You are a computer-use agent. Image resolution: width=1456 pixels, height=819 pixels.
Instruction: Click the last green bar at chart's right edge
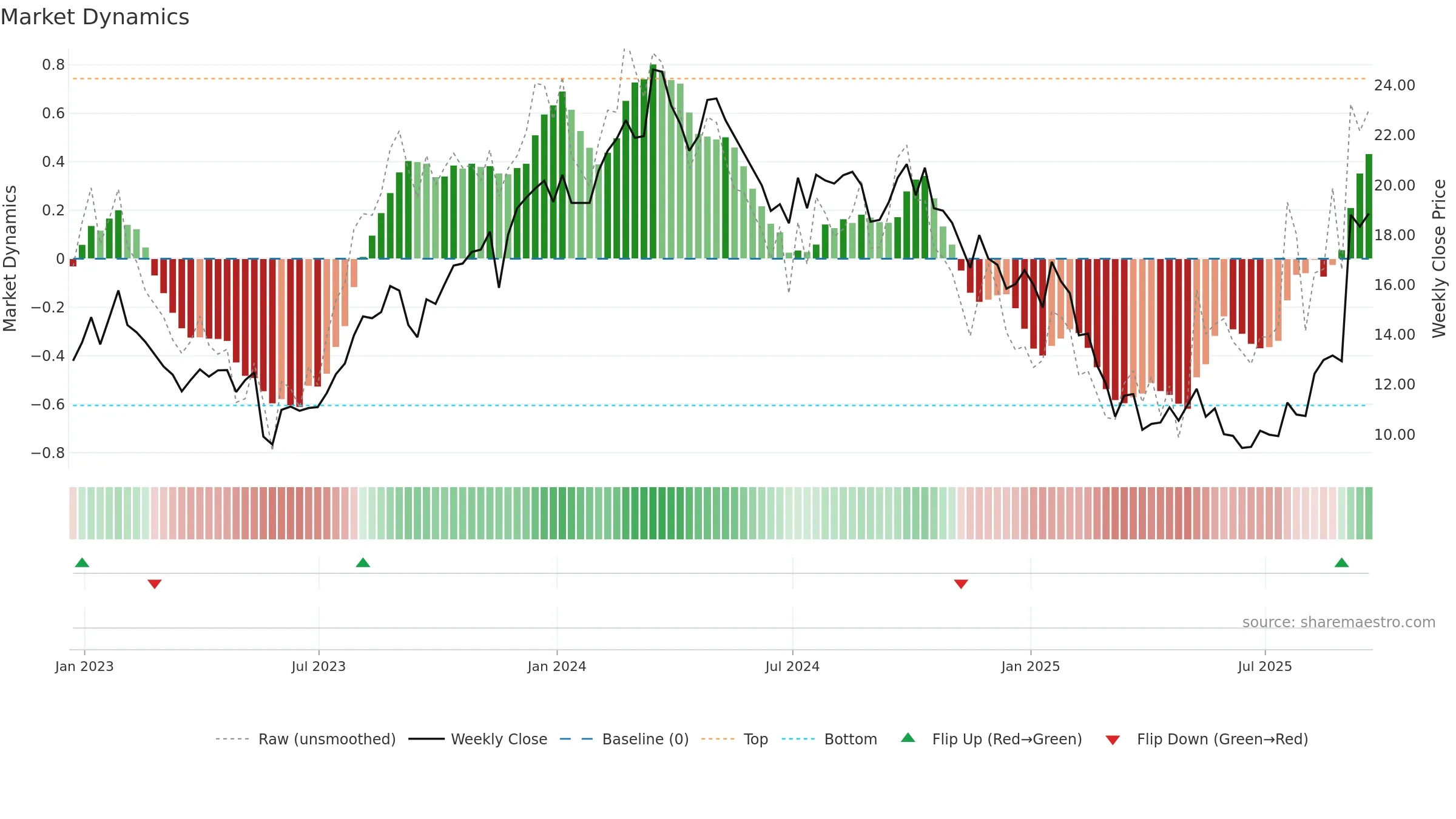pos(1369,206)
